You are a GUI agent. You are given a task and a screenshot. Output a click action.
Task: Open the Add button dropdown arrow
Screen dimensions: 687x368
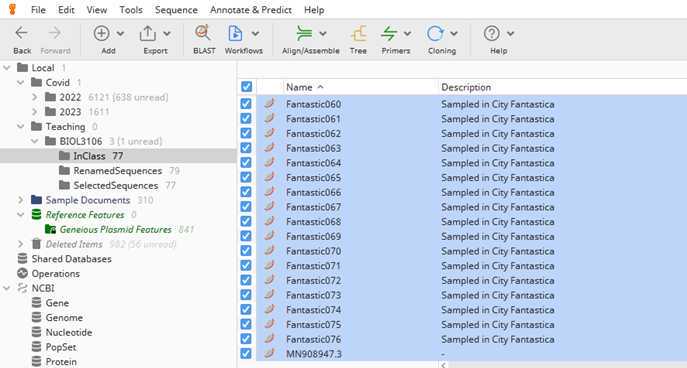pos(120,33)
